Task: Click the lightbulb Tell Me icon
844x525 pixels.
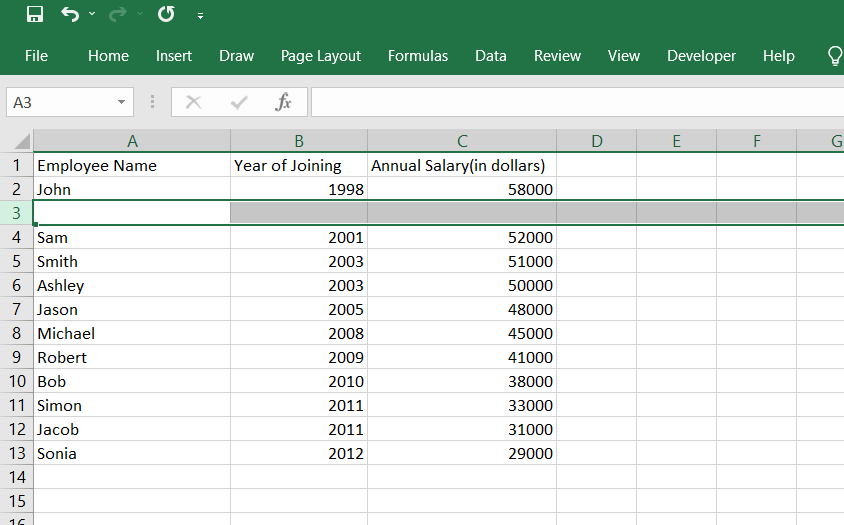Action: click(x=835, y=56)
